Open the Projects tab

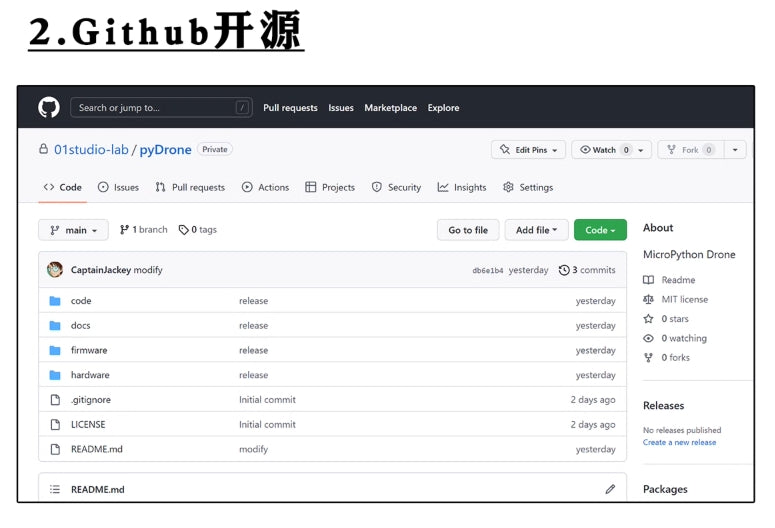click(330, 187)
